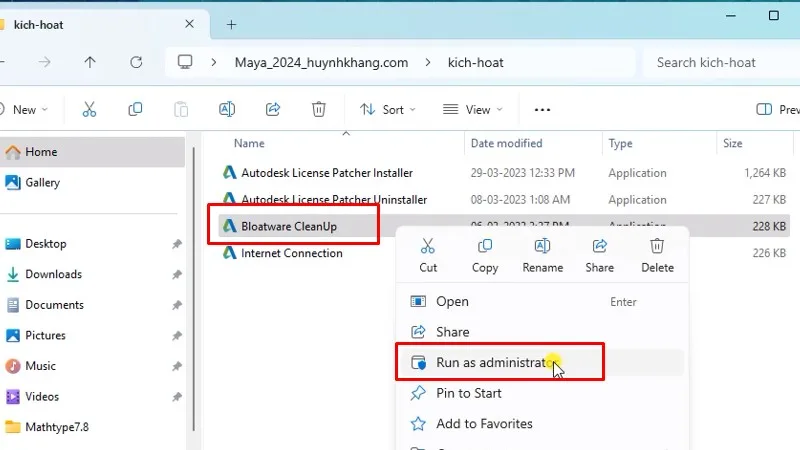800x450 pixels.
Task: Click Add to Favorites
Action: pos(540,424)
